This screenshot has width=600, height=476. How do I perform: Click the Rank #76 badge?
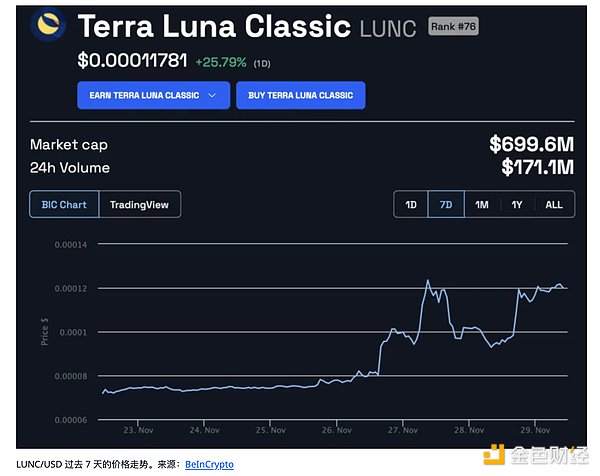[x=453, y=26]
